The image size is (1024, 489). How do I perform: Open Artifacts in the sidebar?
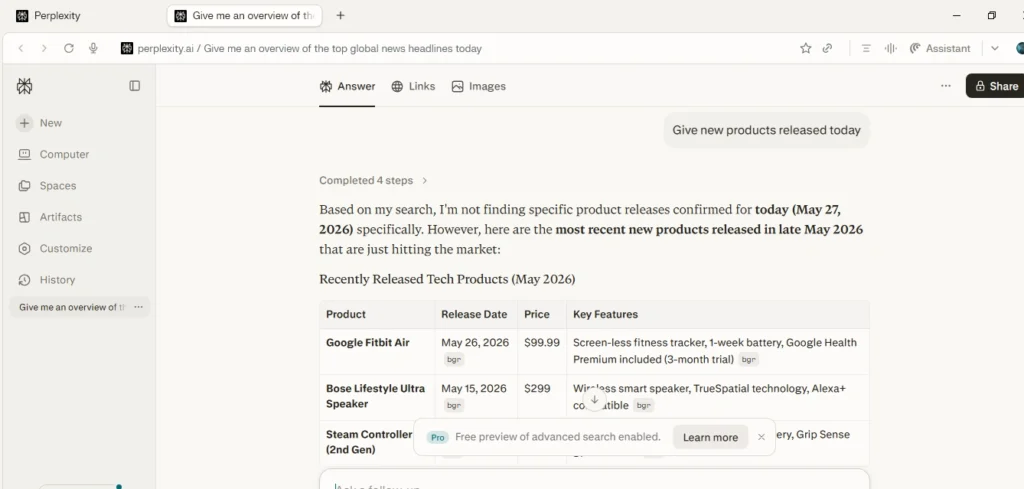pos(50,217)
